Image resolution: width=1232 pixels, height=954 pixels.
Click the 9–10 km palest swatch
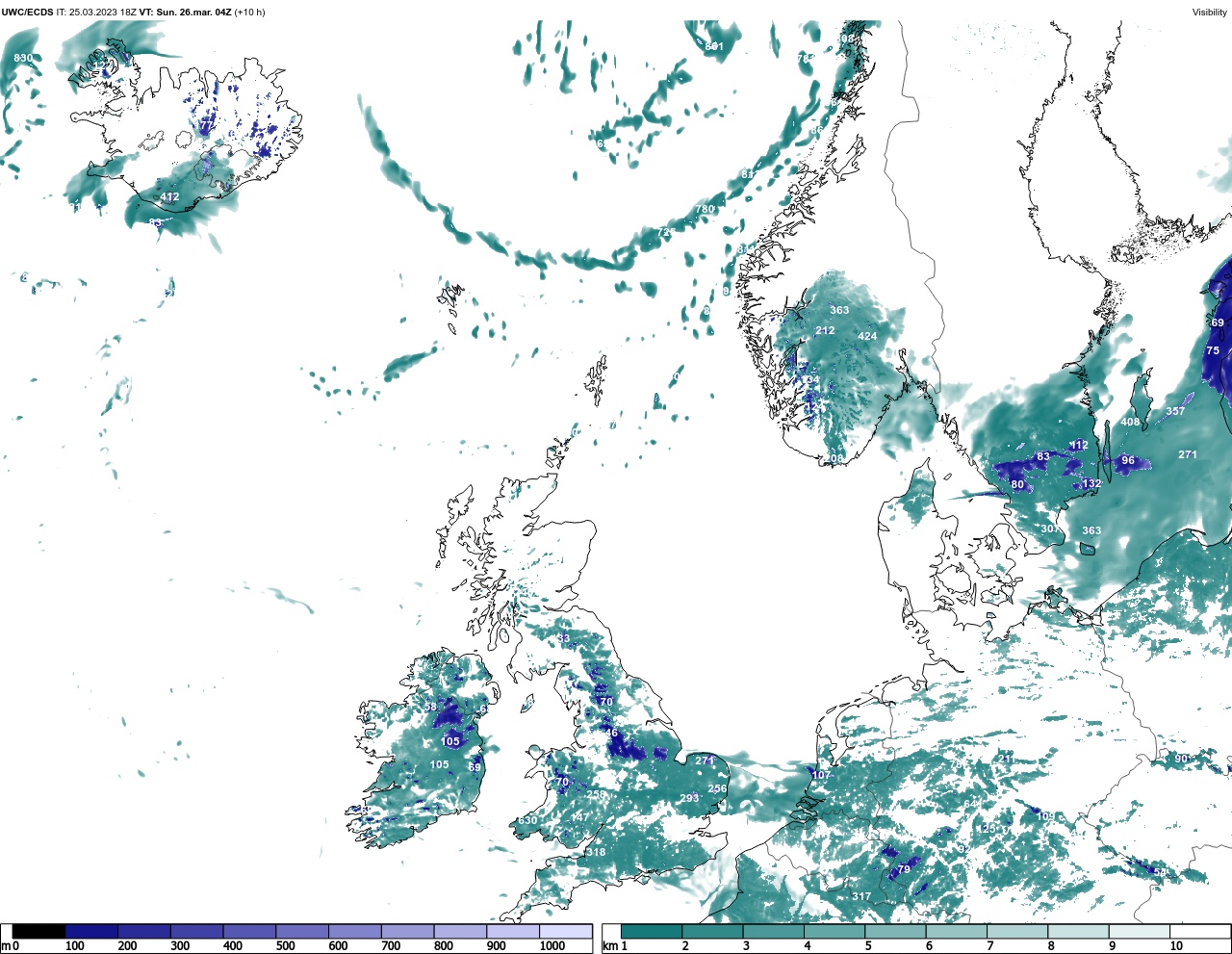(1139, 931)
